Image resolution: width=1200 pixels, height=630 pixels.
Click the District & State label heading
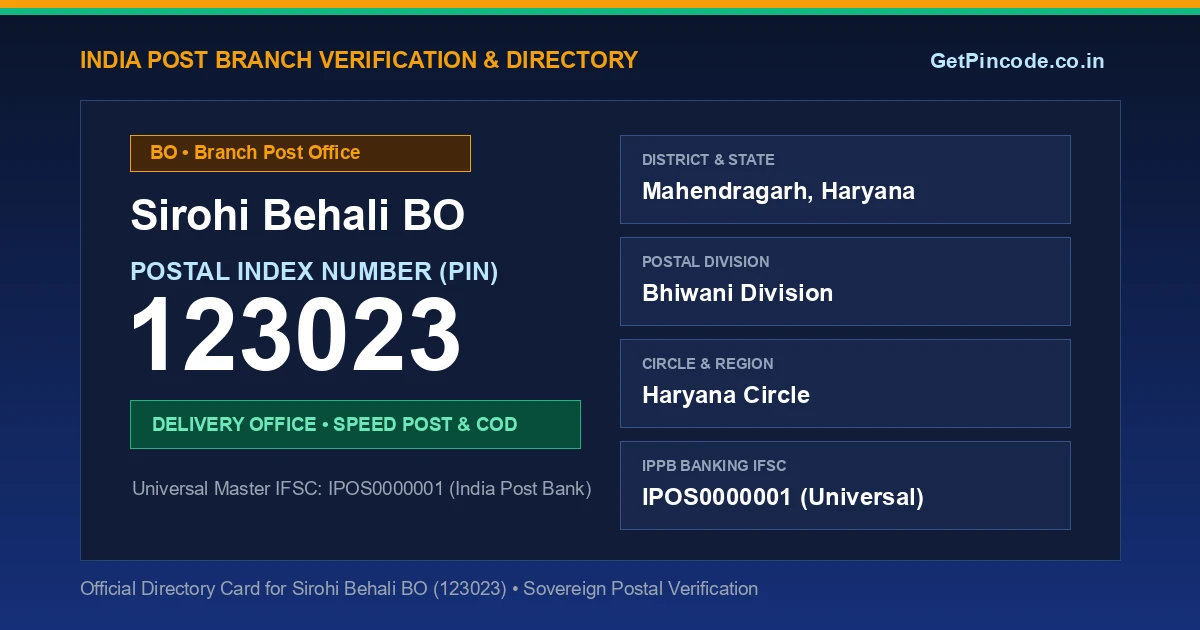[x=708, y=160]
